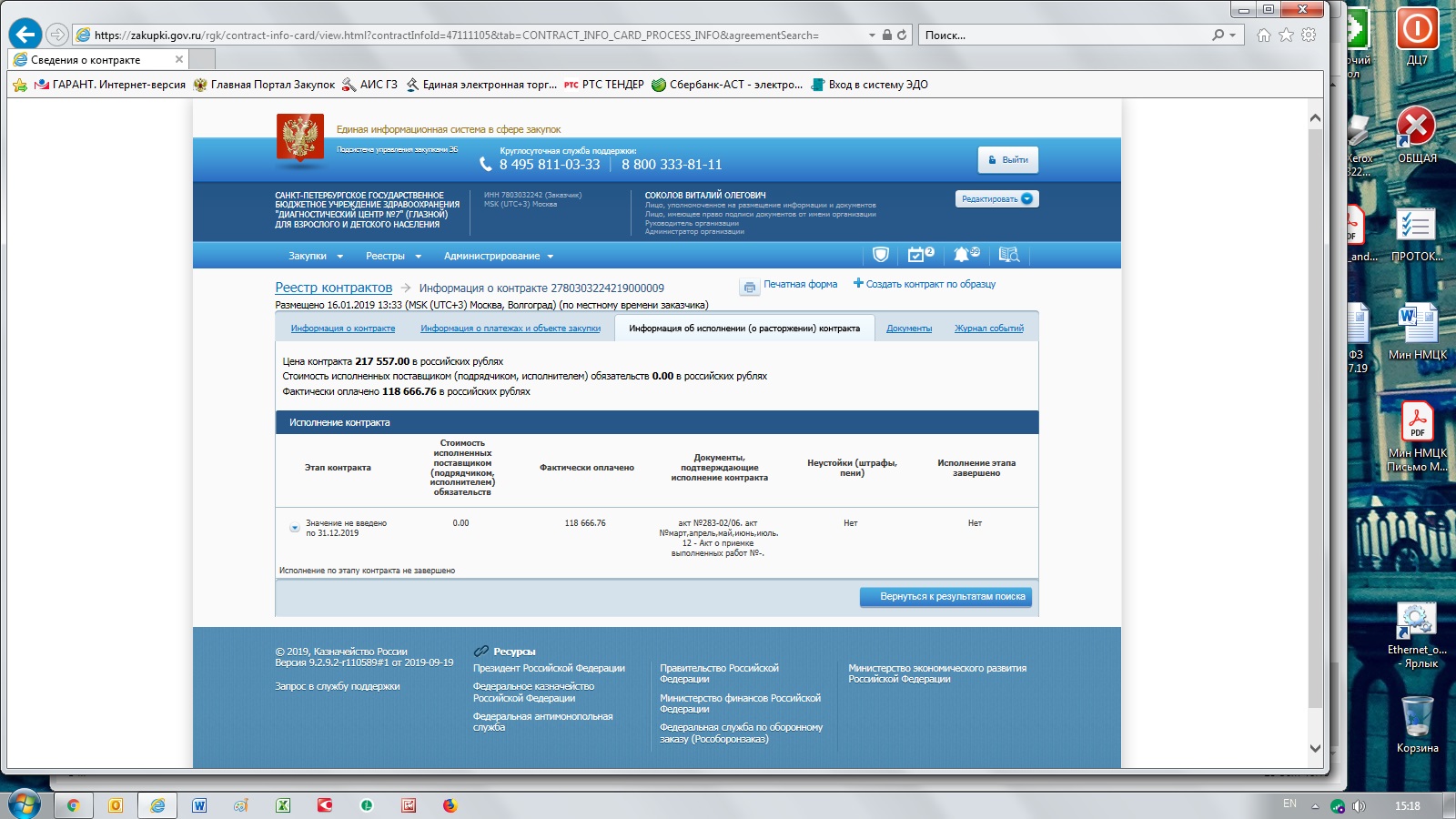1456x819 pixels.
Task: Refresh the page with the reload icon
Action: point(902,35)
